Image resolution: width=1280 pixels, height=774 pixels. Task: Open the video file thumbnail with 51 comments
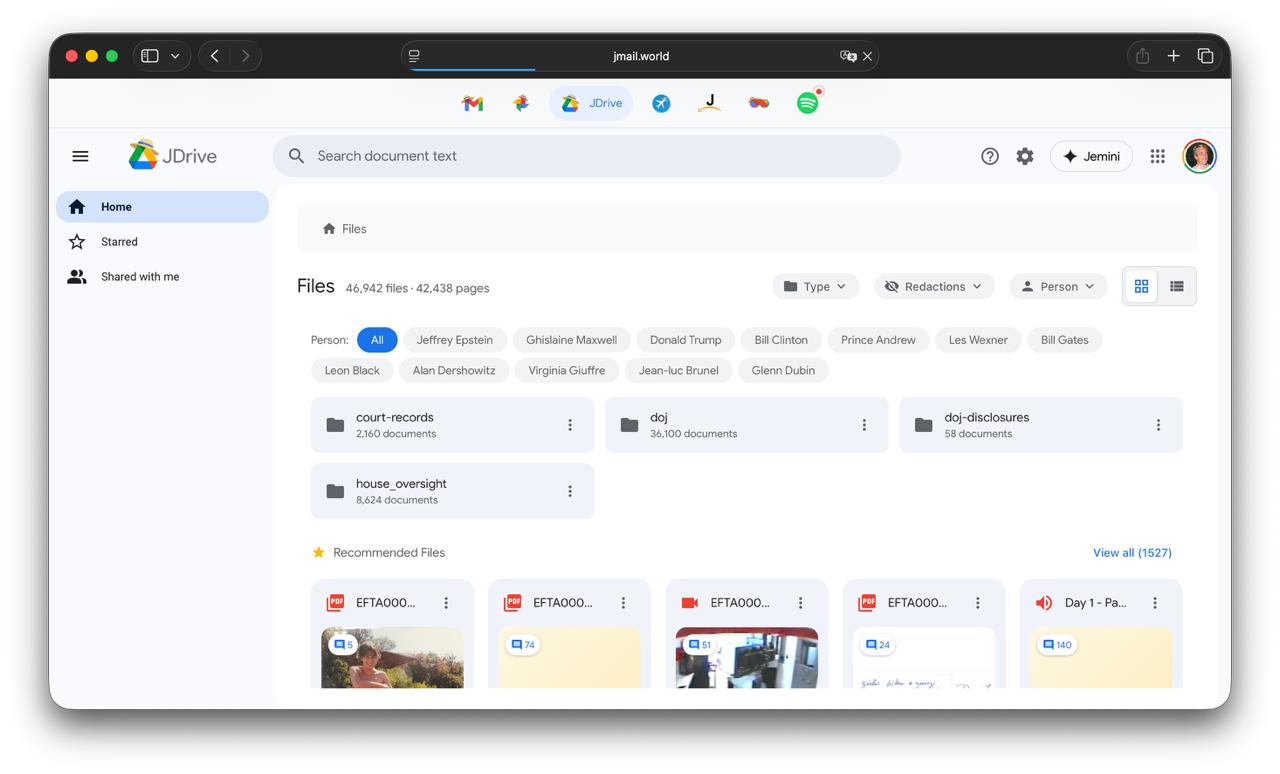click(x=747, y=658)
